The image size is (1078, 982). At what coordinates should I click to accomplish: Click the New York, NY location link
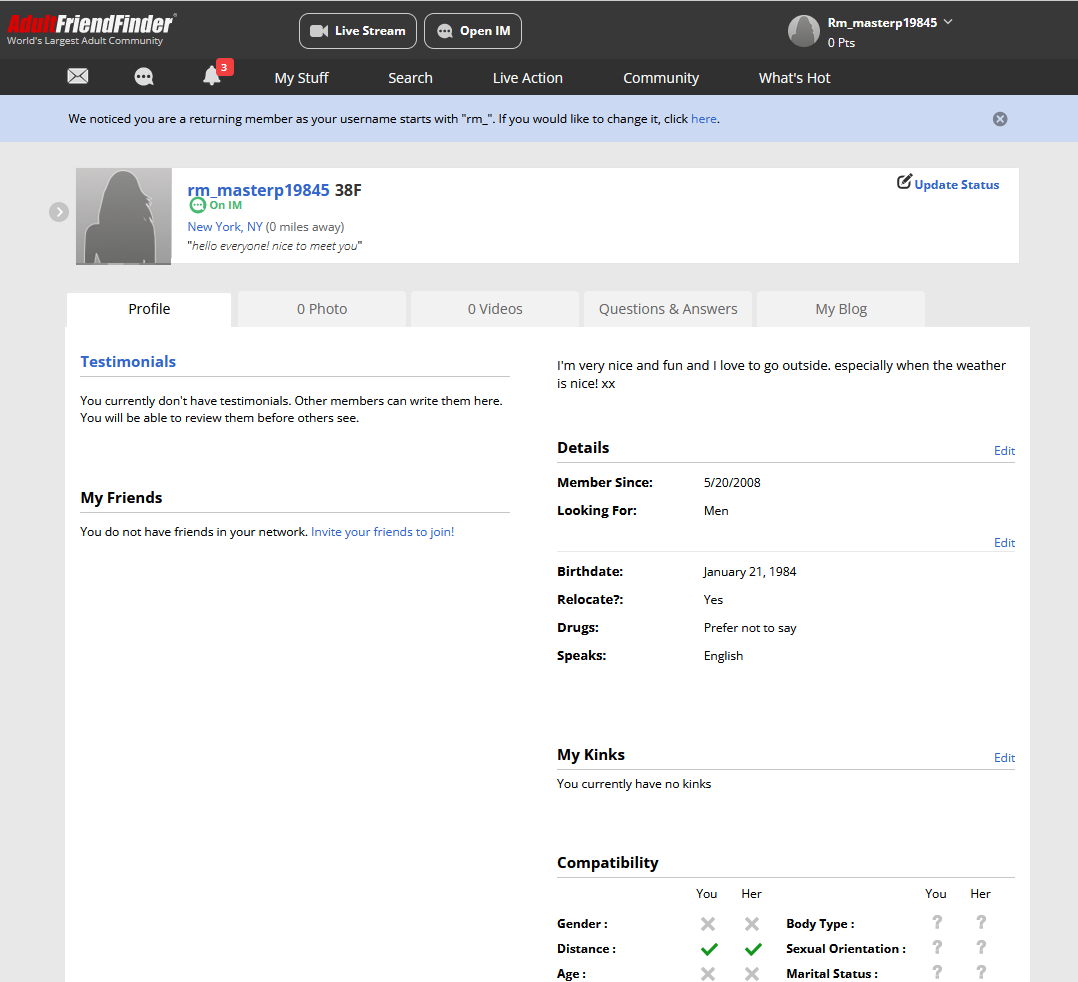point(225,226)
